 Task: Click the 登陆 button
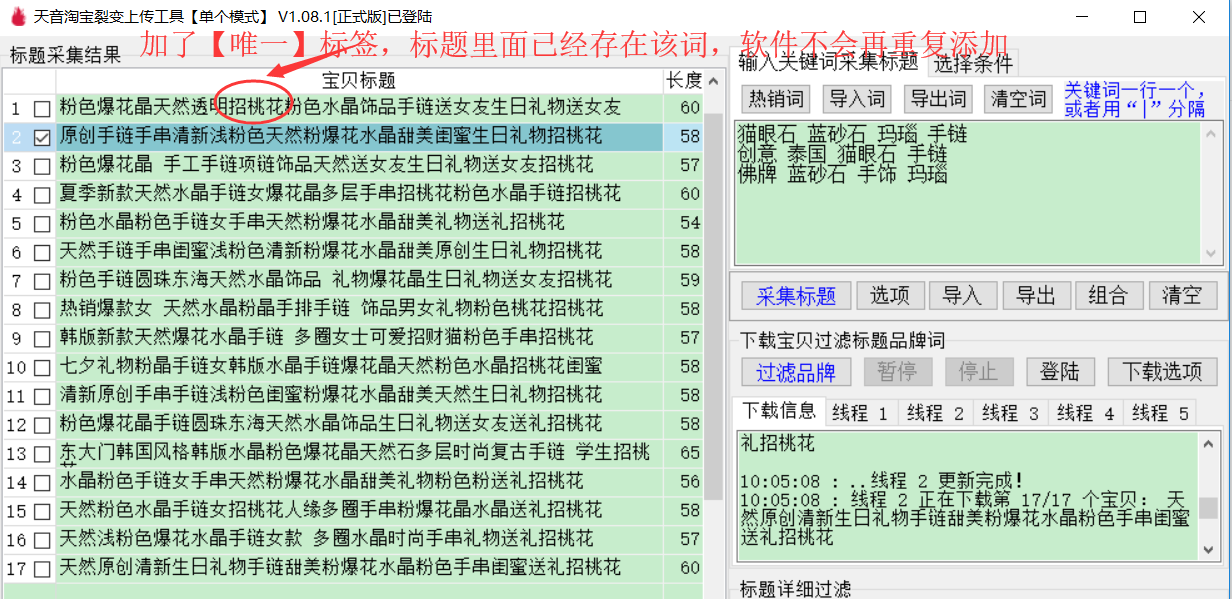click(1060, 372)
